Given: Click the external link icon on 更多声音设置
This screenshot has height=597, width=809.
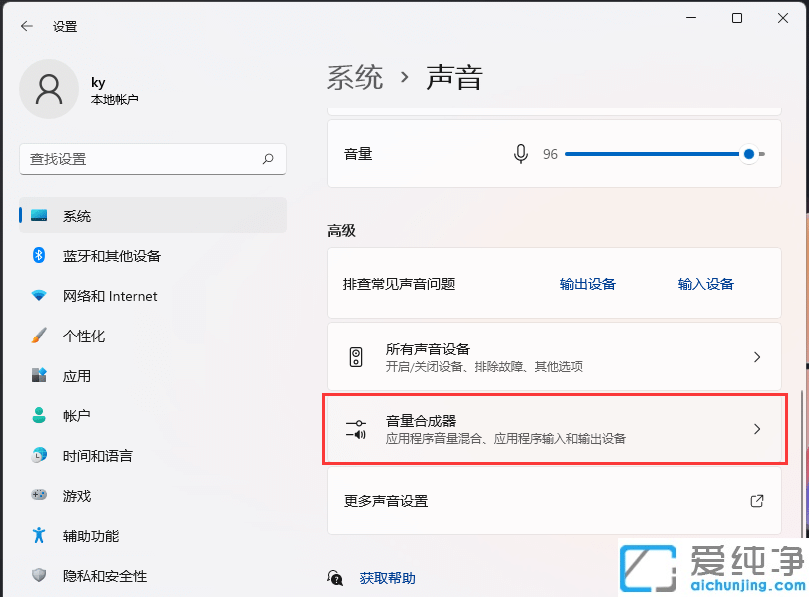Looking at the screenshot, I should (x=757, y=502).
